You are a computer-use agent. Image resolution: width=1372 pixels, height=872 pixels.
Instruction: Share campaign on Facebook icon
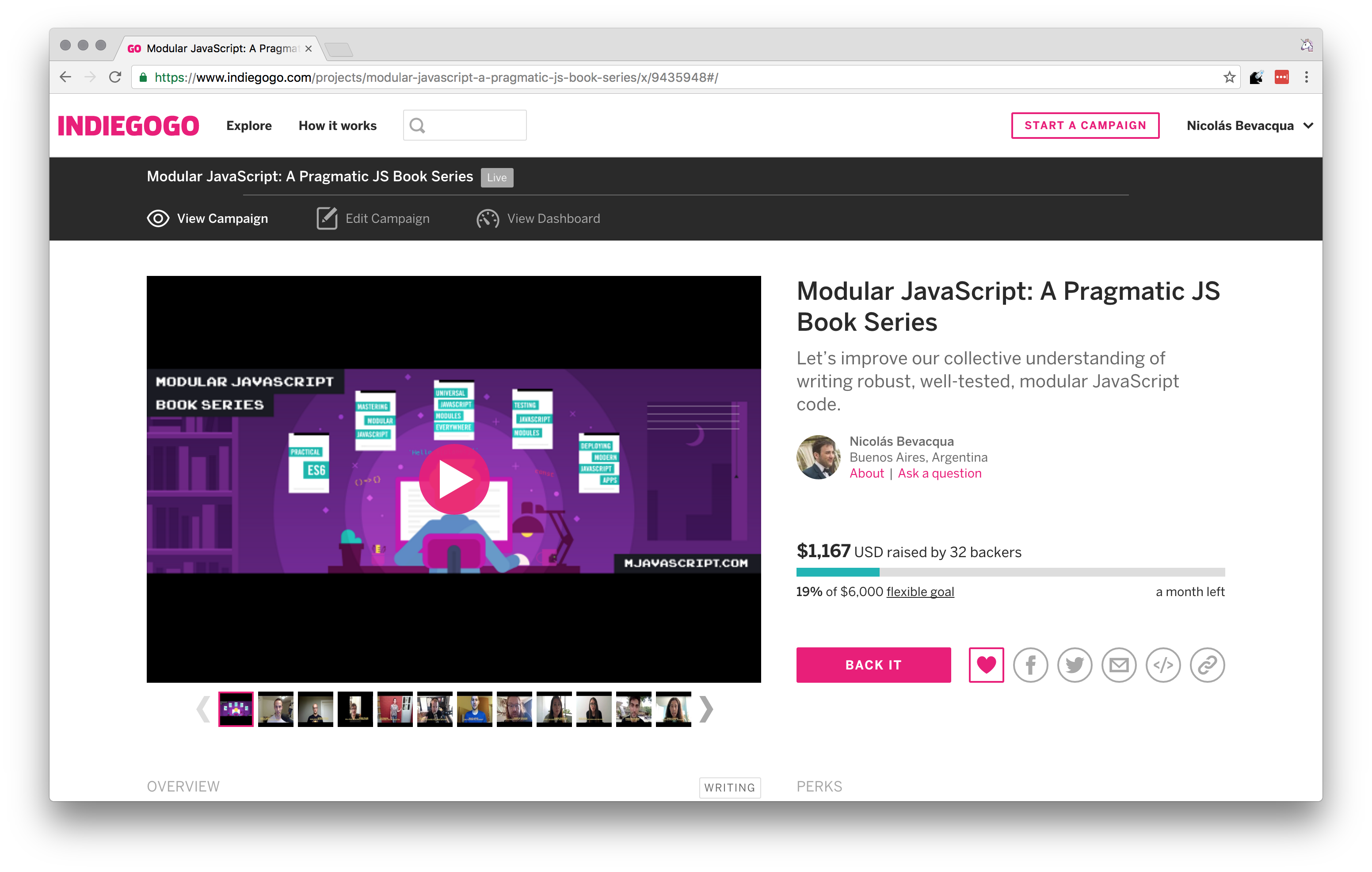coord(1030,665)
